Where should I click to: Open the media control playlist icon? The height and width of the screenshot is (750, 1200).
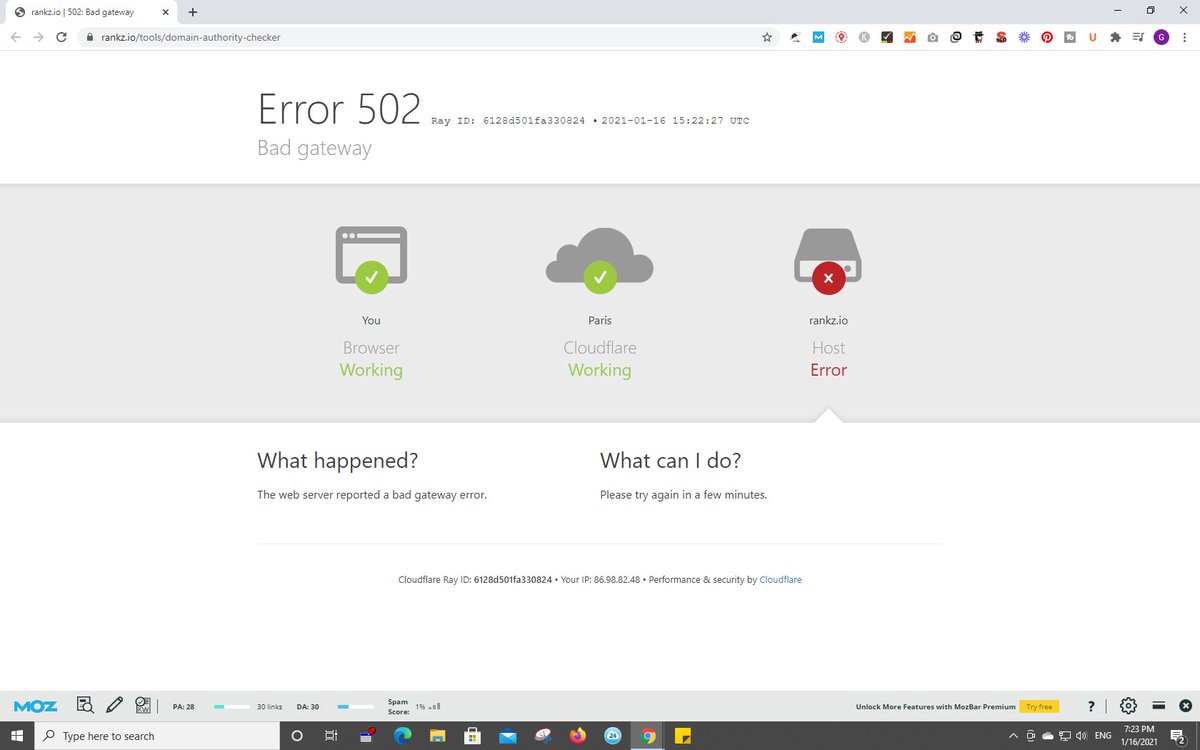click(1139, 37)
